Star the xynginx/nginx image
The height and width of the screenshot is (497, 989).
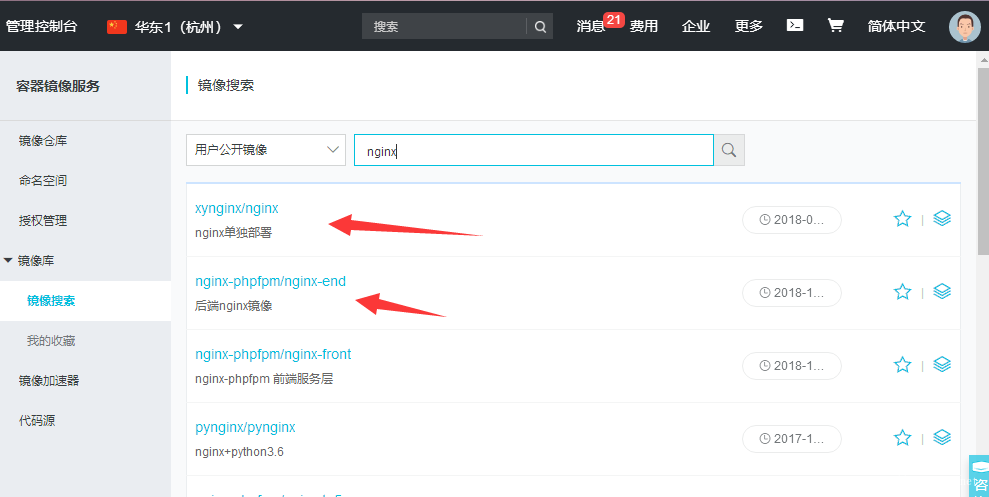[903, 219]
